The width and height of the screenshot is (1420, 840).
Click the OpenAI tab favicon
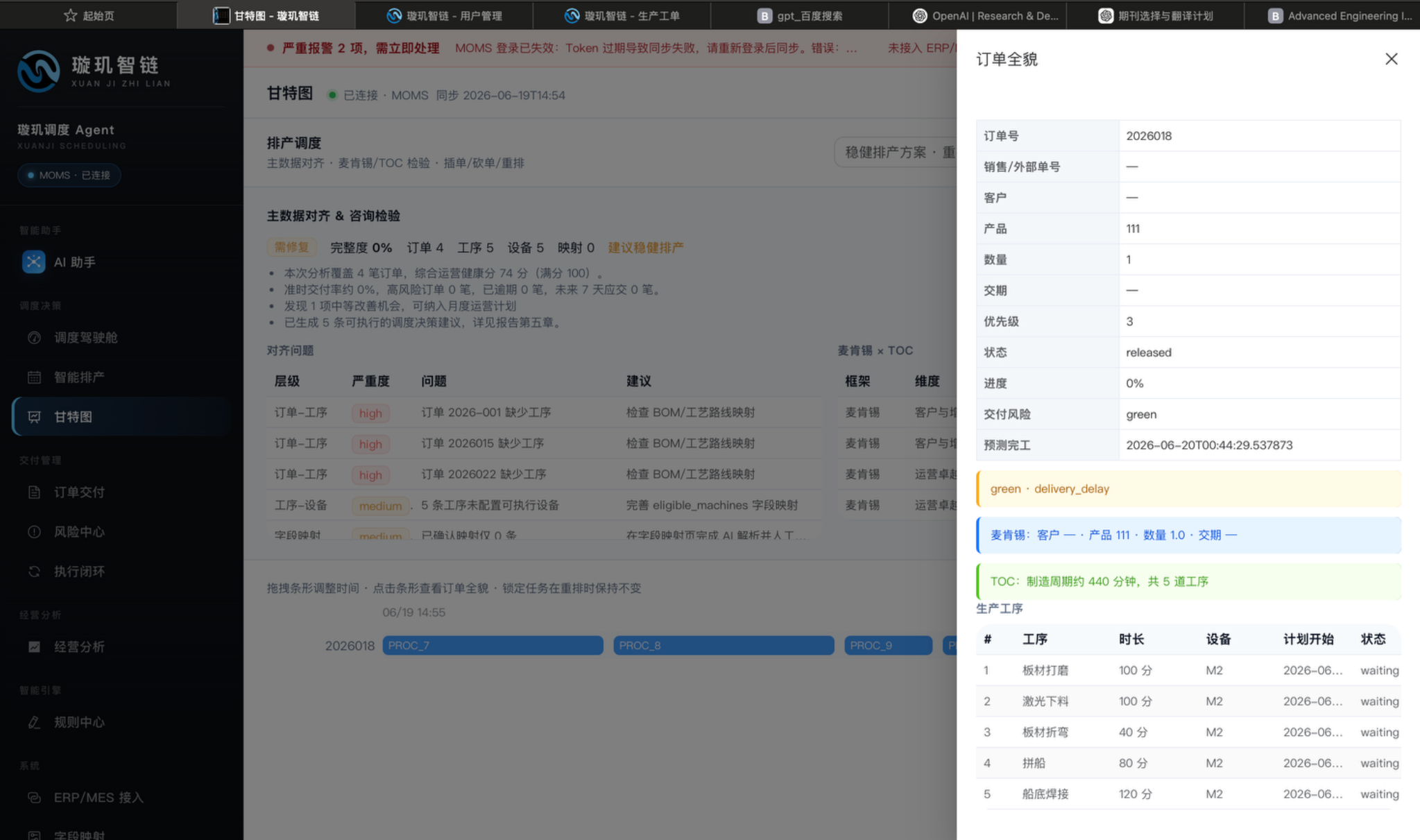point(920,15)
